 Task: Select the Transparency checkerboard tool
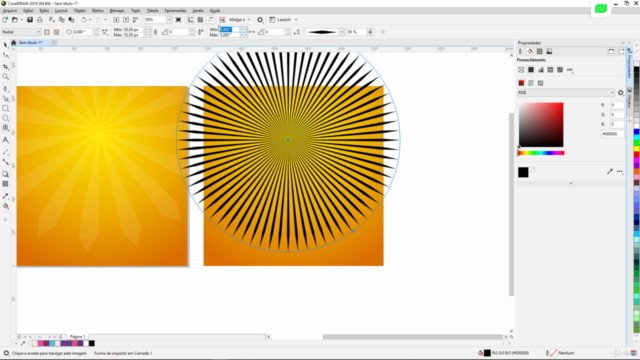coord(5,184)
